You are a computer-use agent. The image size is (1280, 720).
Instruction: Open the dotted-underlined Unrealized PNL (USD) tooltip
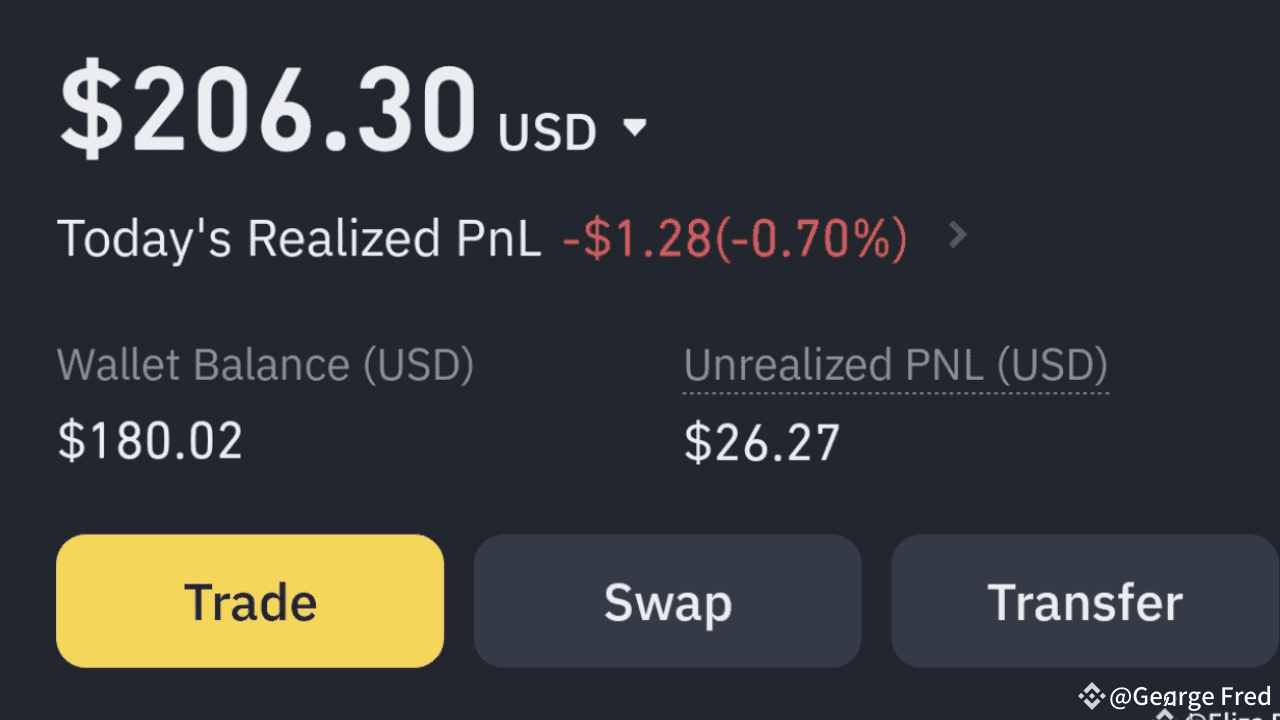tap(896, 366)
